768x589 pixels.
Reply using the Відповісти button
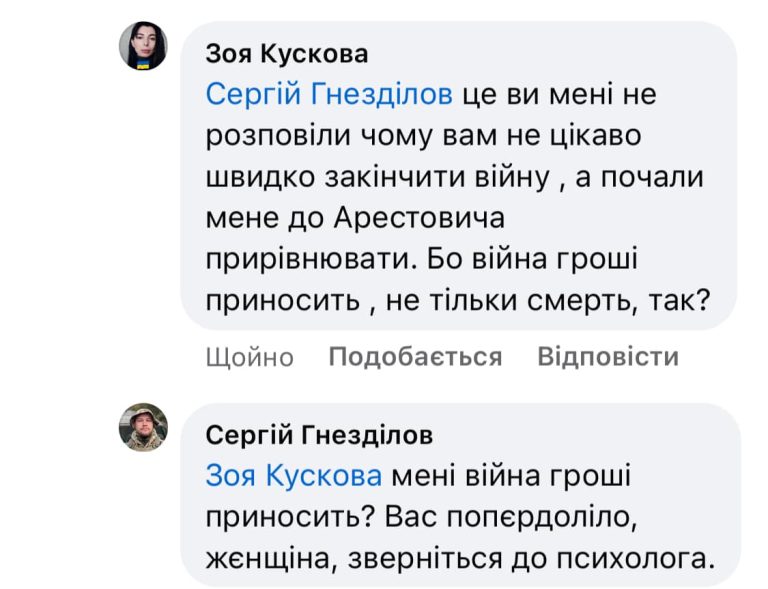pos(608,356)
